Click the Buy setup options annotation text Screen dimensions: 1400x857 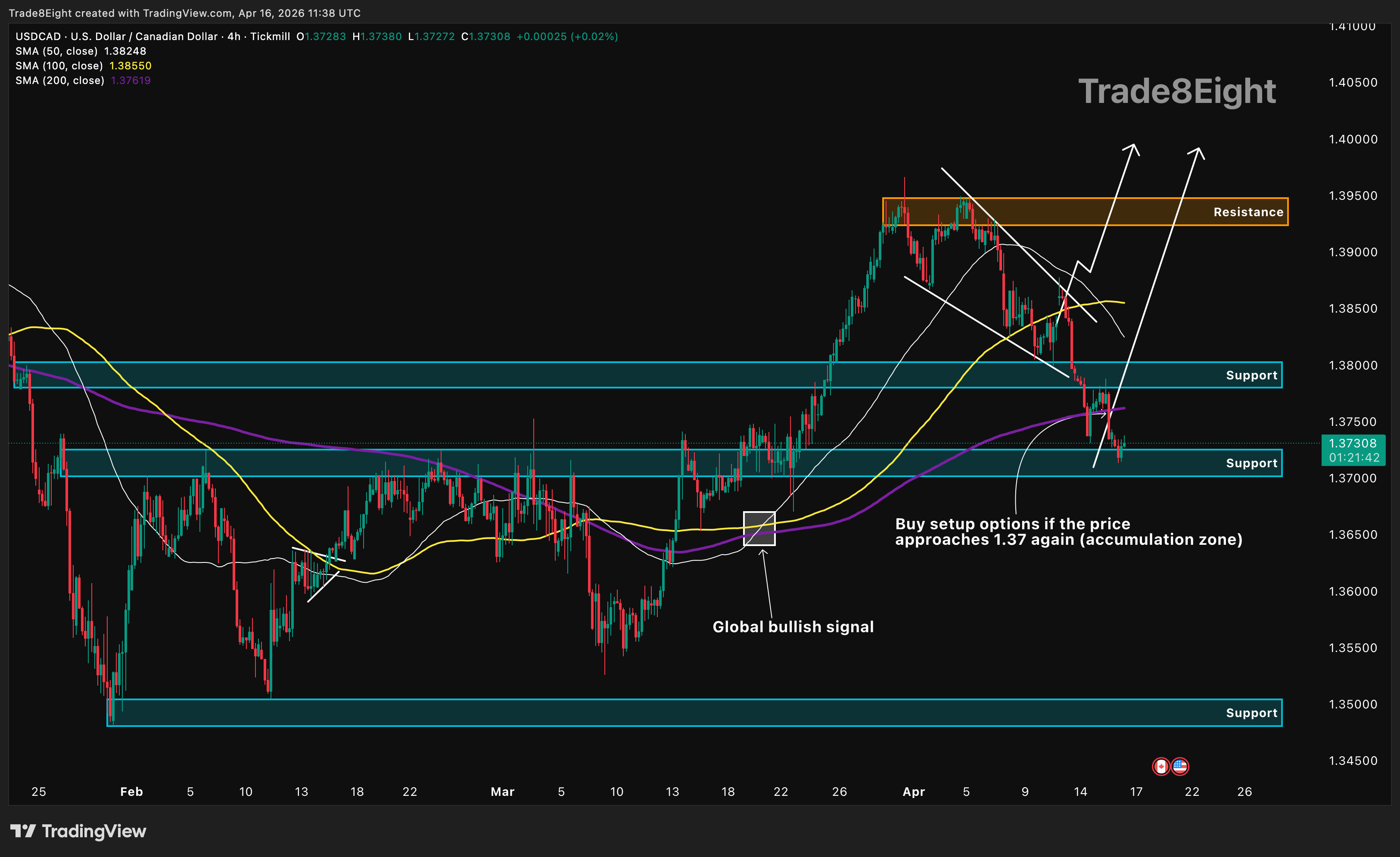1069,531
